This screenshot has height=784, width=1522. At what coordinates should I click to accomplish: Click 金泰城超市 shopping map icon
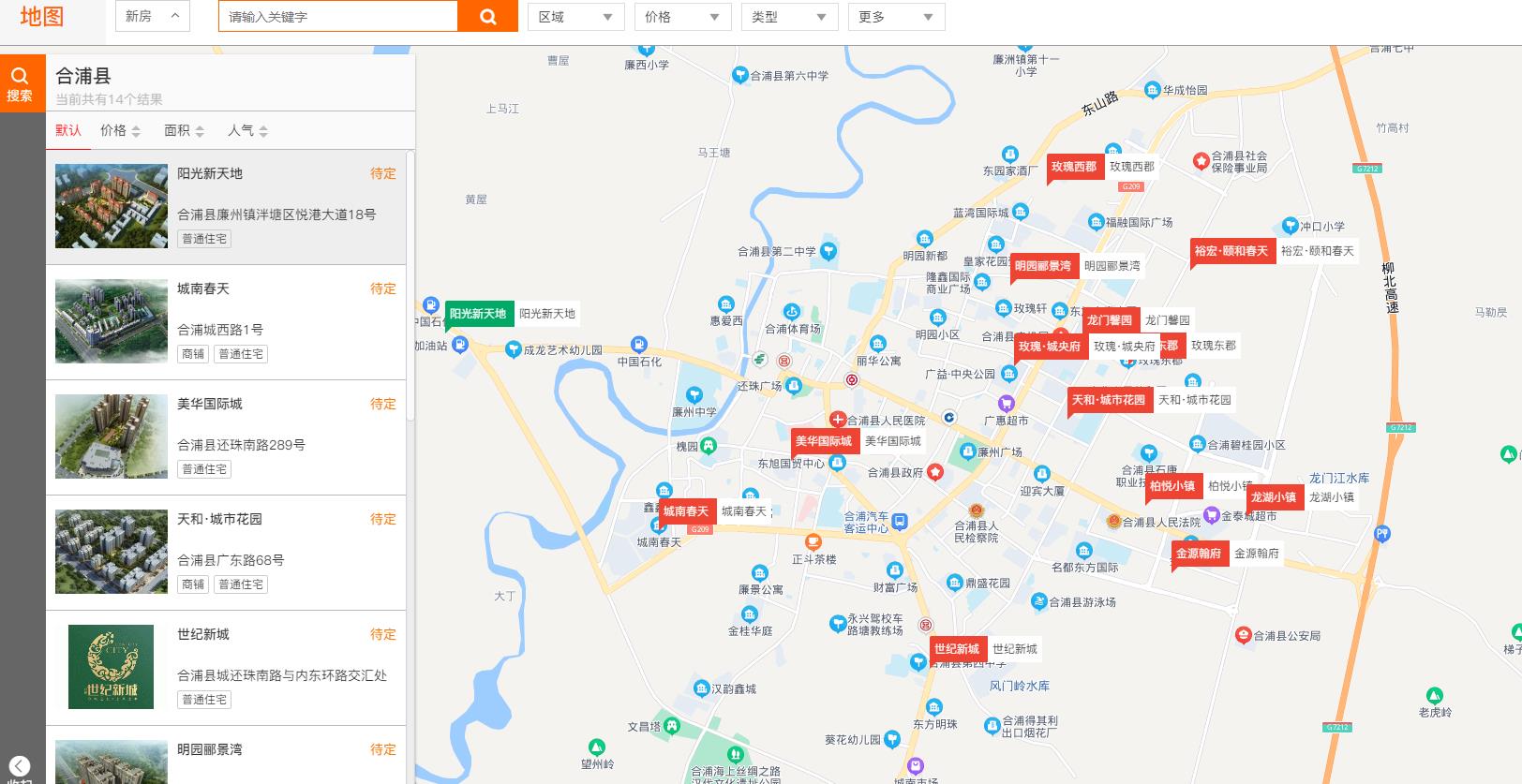click(x=1211, y=515)
